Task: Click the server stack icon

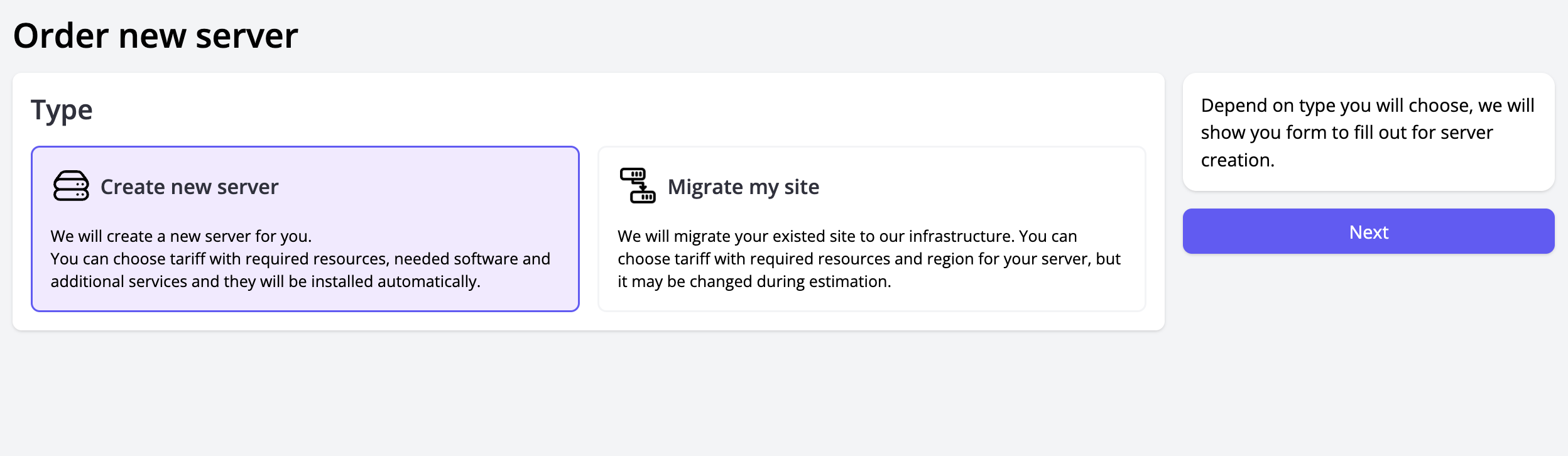Action: [71, 186]
